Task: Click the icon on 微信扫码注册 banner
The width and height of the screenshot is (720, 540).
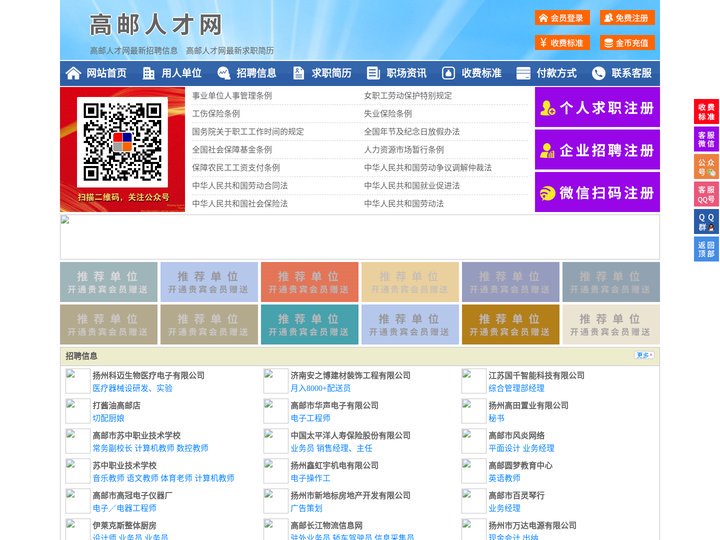Action: pos(547,193)
